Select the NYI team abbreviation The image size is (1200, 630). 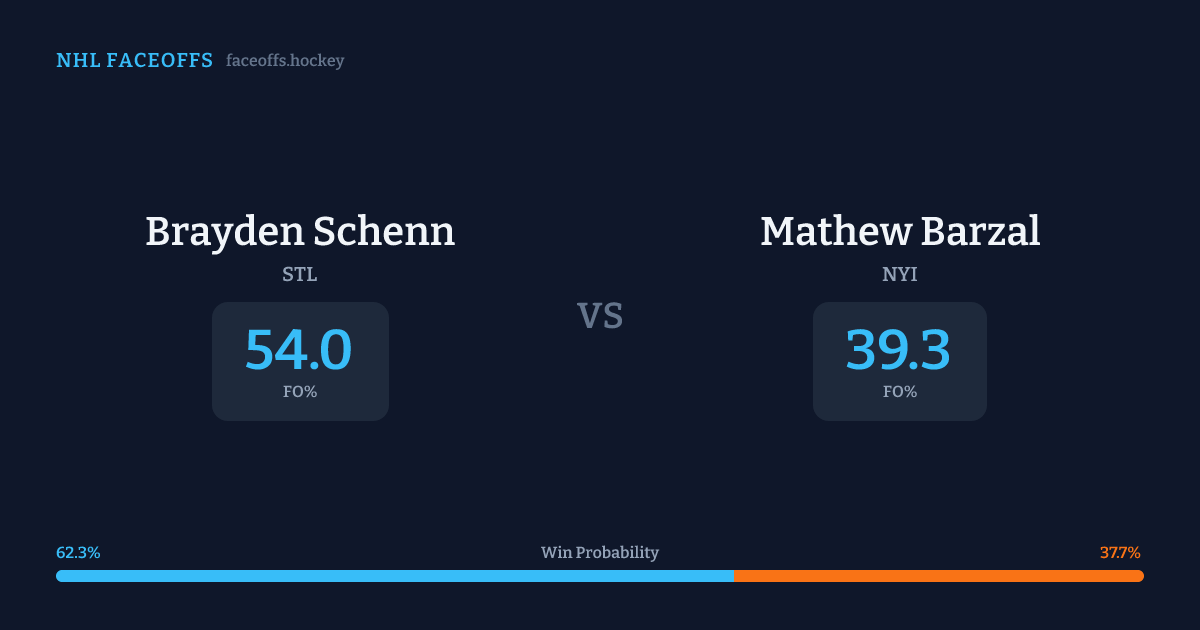(900, 274)
